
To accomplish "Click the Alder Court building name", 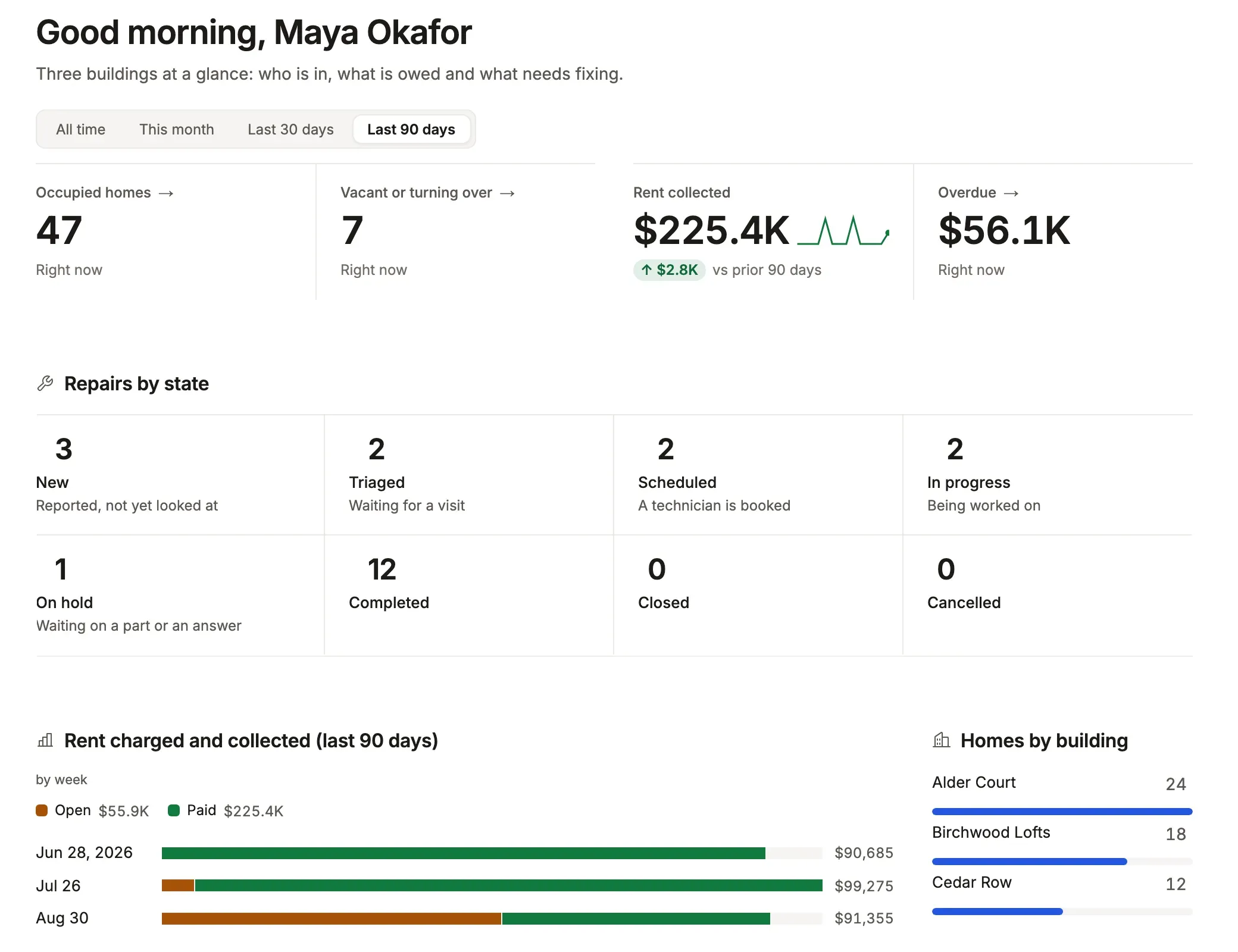I will pos(974,782).
